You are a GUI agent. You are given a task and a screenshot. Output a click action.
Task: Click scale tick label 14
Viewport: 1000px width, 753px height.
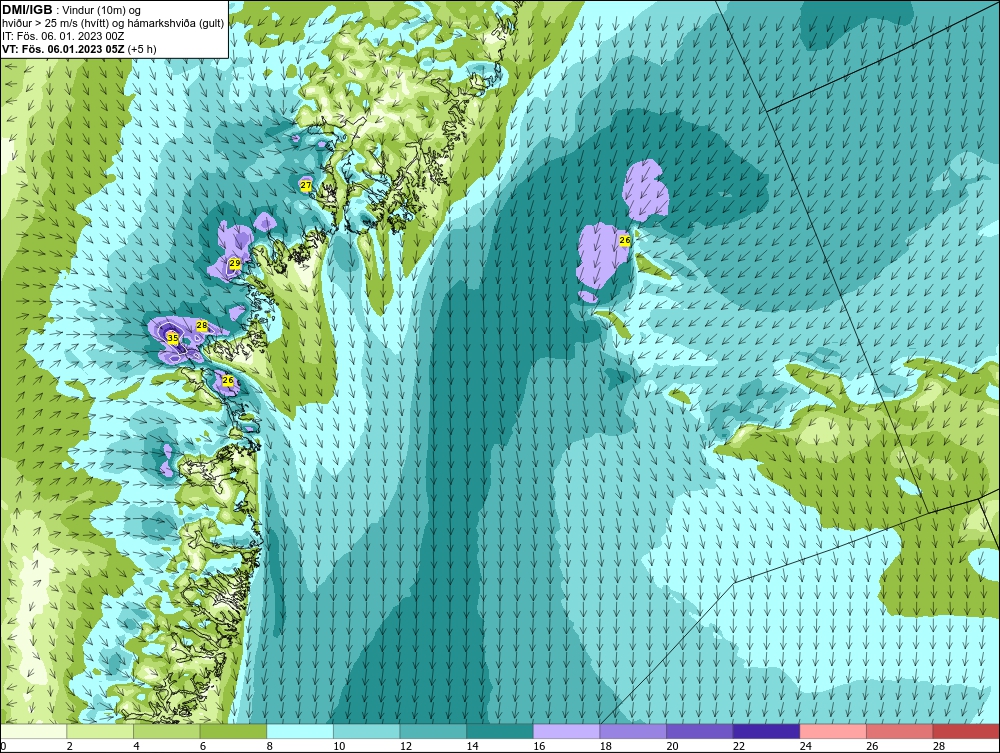[472, 746]
